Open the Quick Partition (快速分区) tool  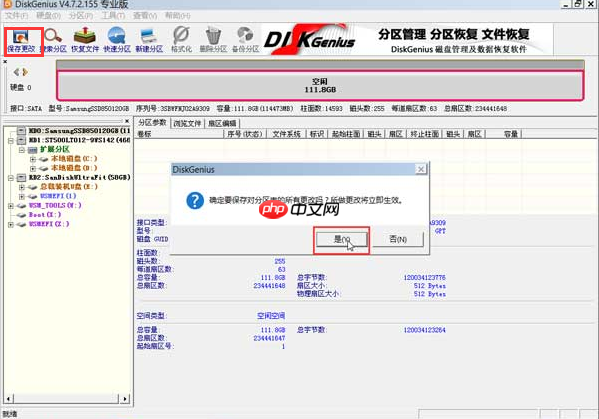click(x=117, y=40)
